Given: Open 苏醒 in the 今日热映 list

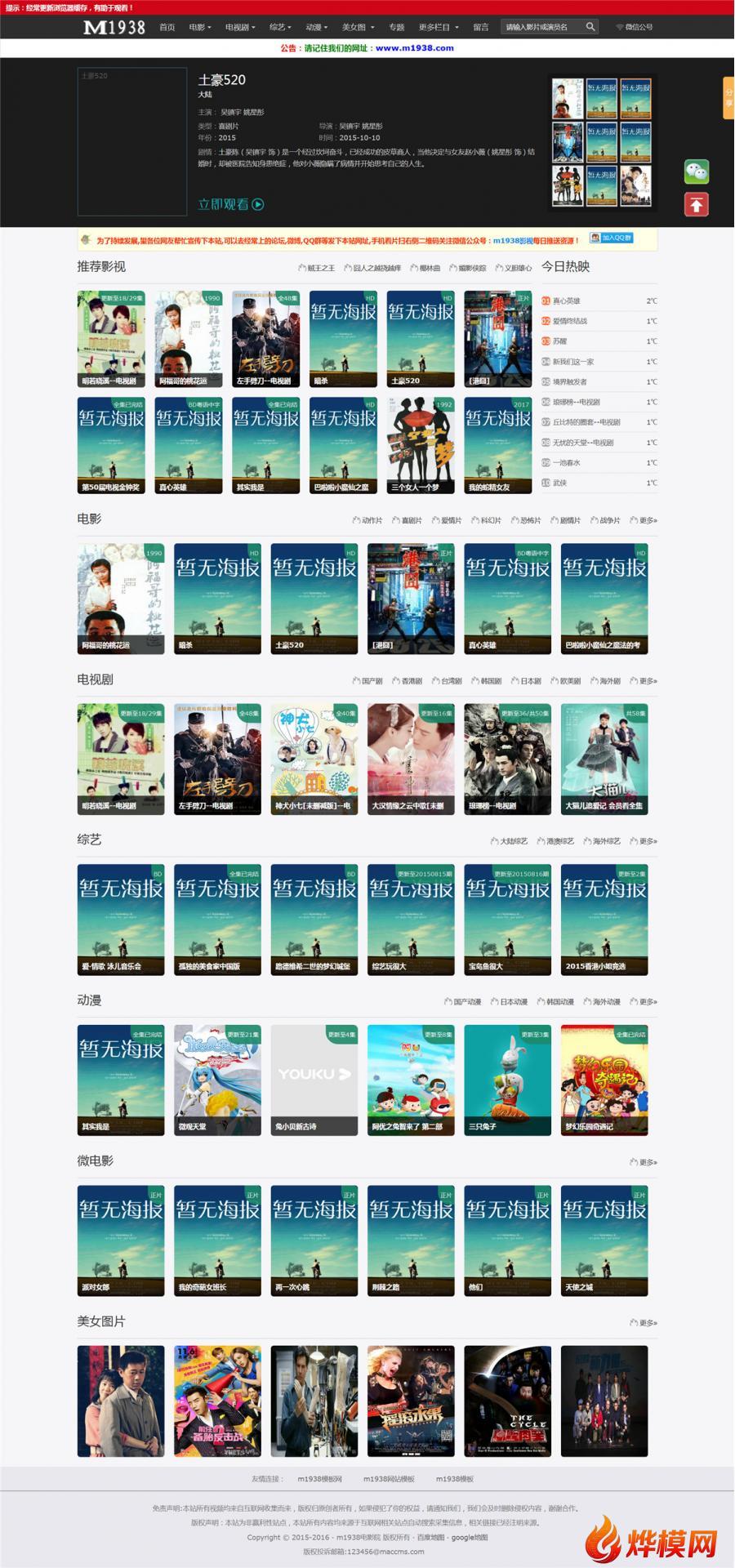Looking at the screenshot, I should point(559,341).
